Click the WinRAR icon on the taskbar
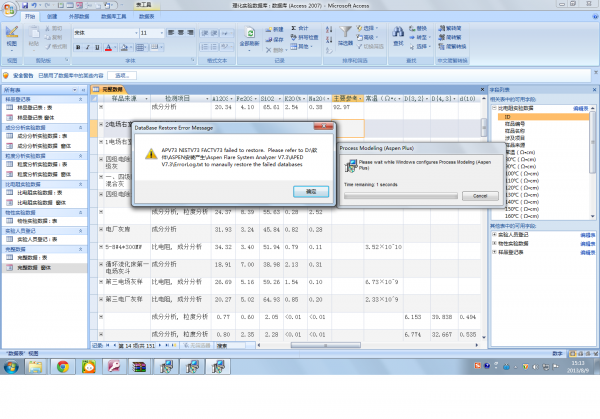The width and height of the screenshot is (600, 419). 139,367
